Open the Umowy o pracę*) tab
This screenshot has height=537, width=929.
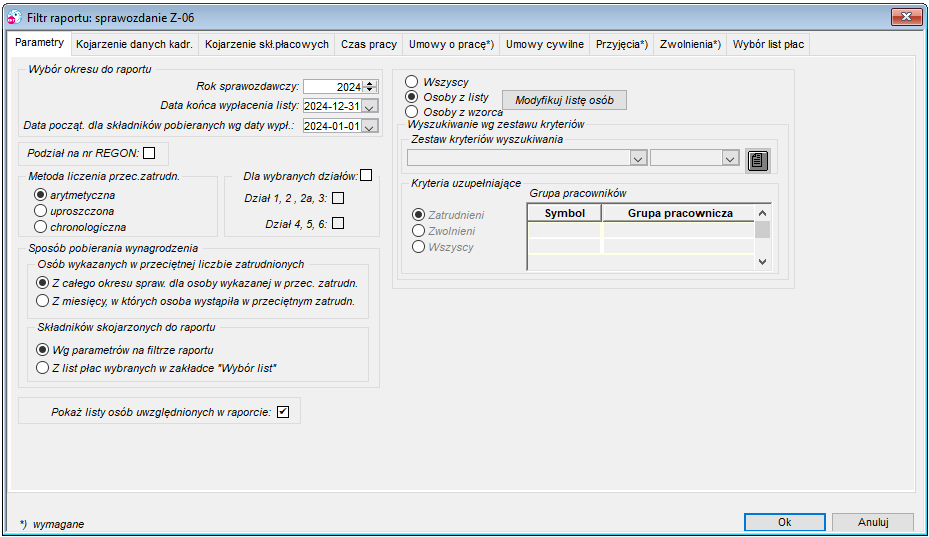tap(451, 44)
